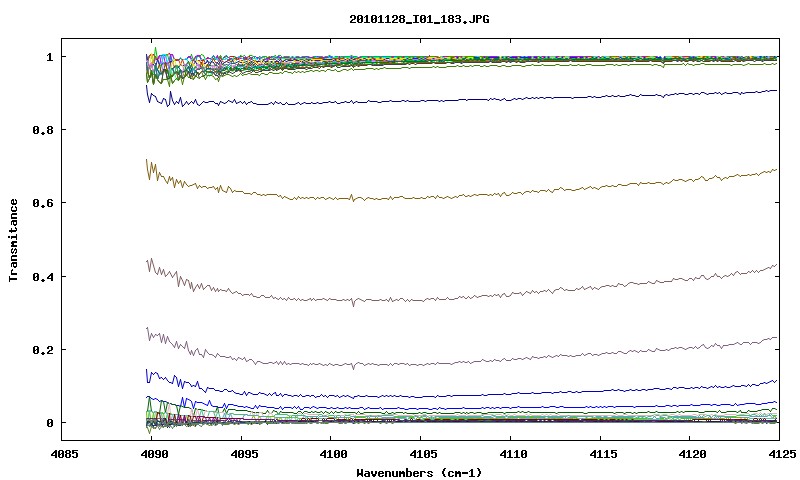Viewport: 800px width, 480px height.
Task: Click the x-axis tick label 4125
Action: [781, 453]
